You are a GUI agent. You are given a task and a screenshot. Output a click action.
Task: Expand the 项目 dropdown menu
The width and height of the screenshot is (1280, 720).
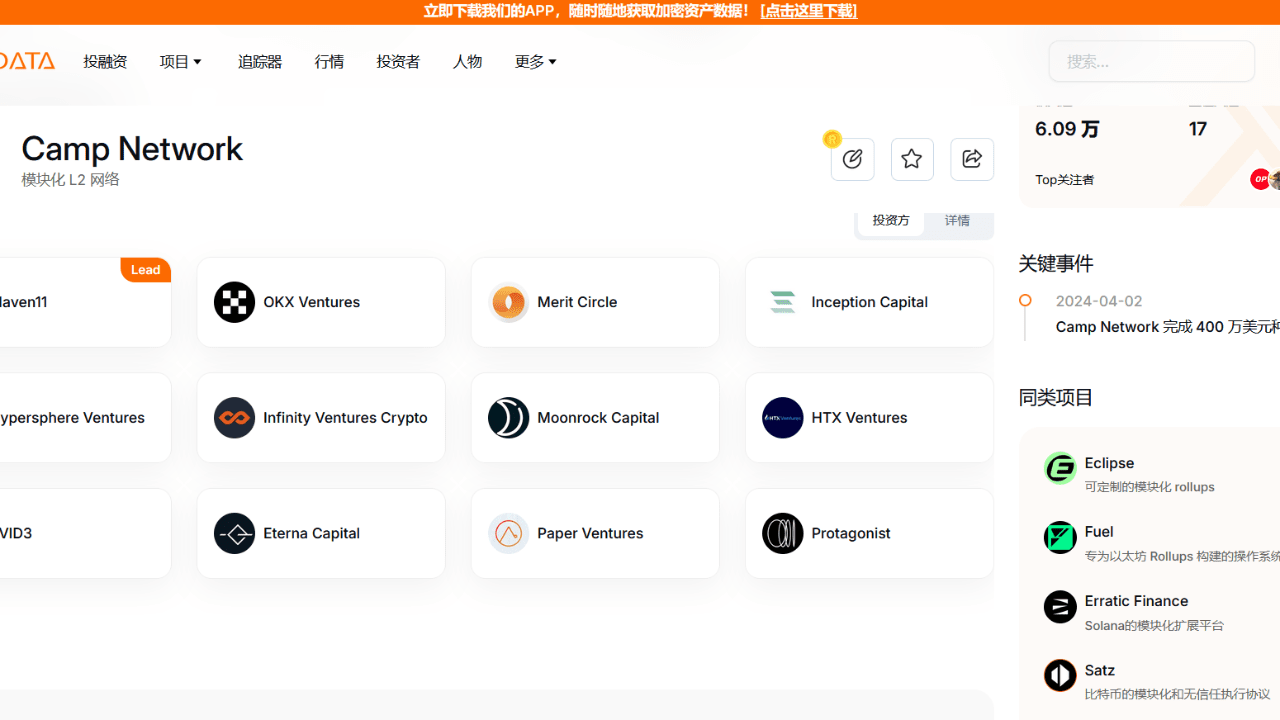[180, 61]
